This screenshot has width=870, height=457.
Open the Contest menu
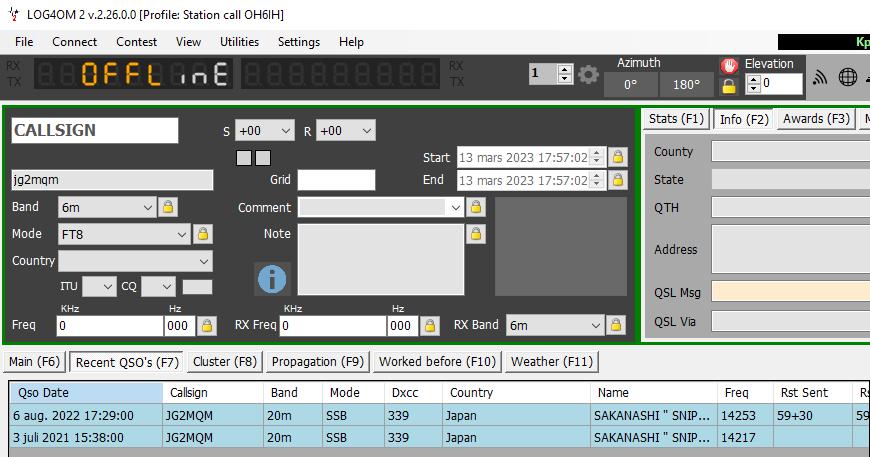[x=136, y=42]
